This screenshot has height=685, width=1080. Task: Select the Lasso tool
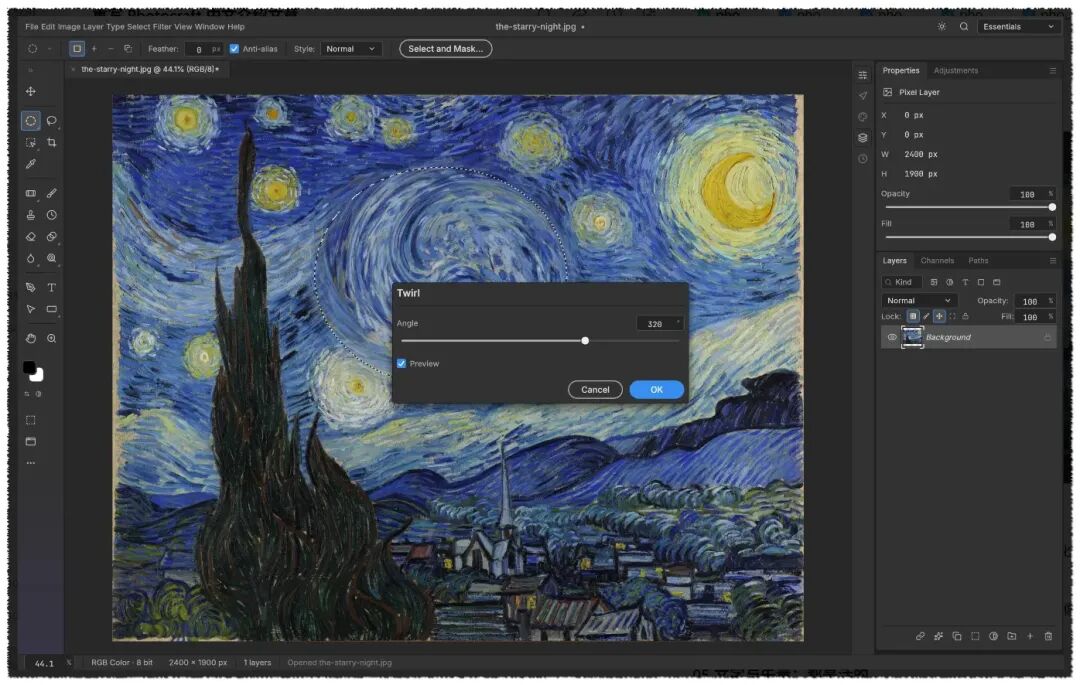point(52,121)
